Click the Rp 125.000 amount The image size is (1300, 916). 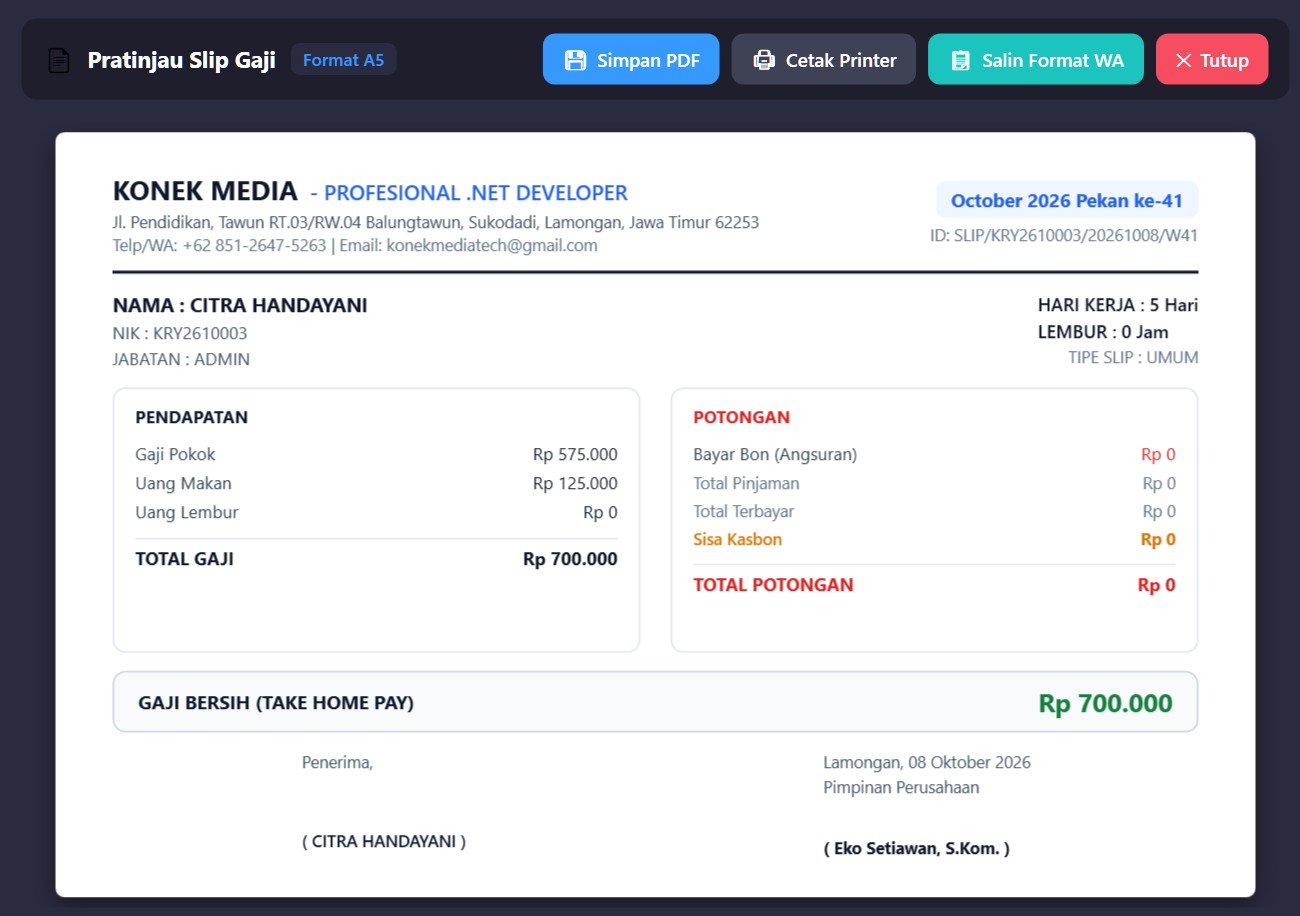coord(575,483)
